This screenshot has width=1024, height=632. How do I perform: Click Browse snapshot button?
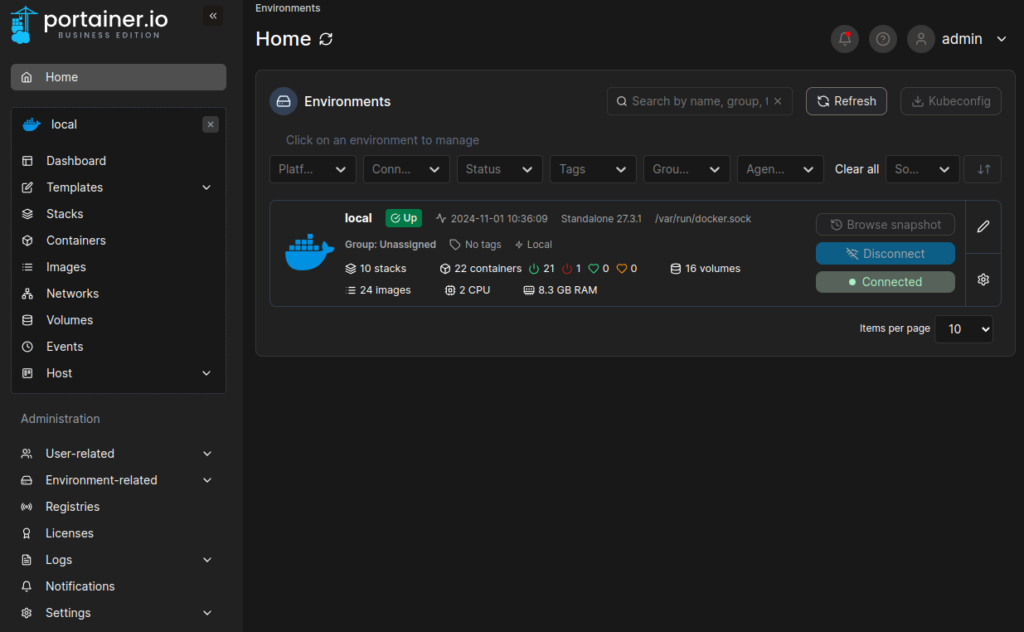[886, 225]
